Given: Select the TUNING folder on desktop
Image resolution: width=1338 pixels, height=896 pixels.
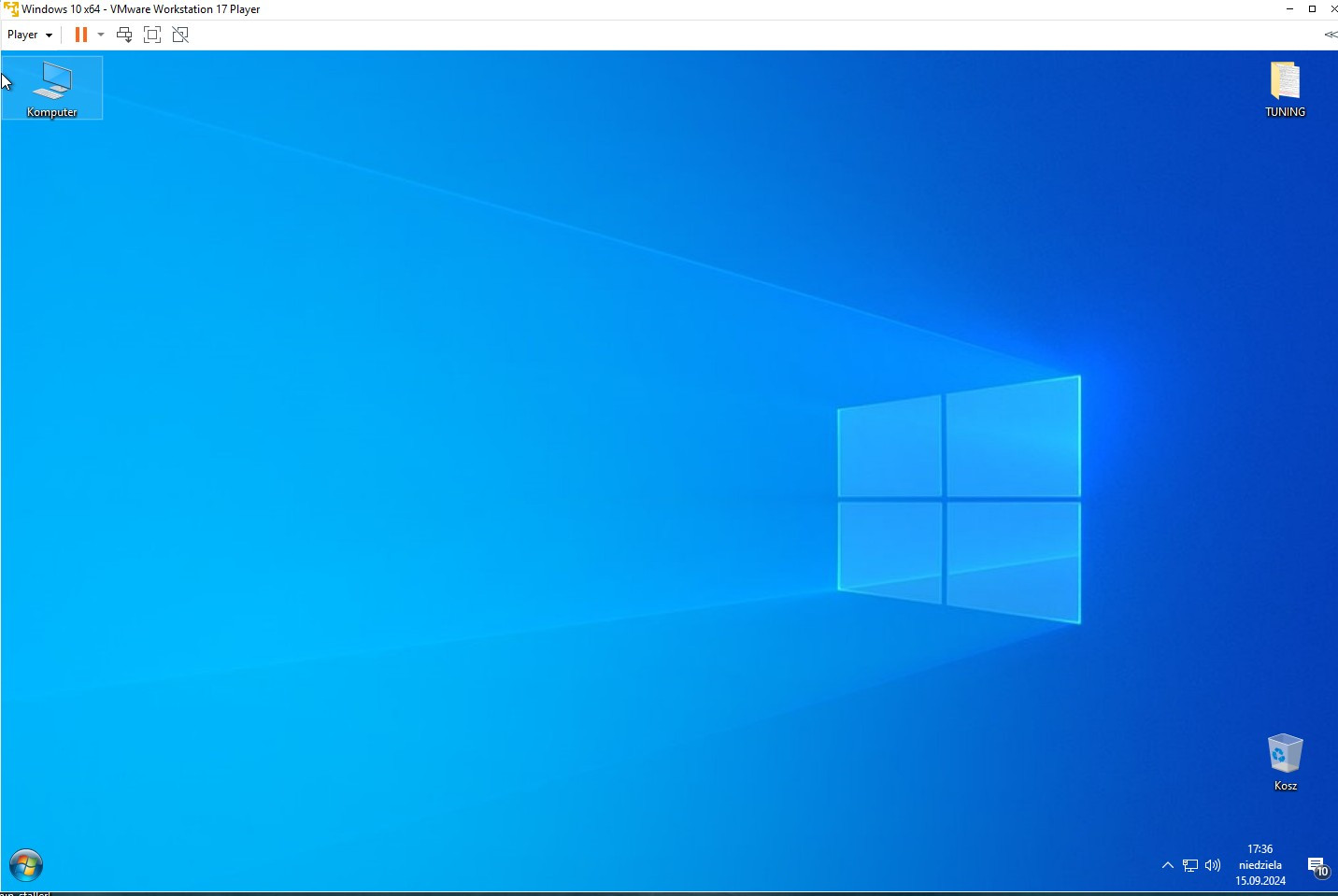Looking at the screenshot, I should click(x=1285, y=90).
